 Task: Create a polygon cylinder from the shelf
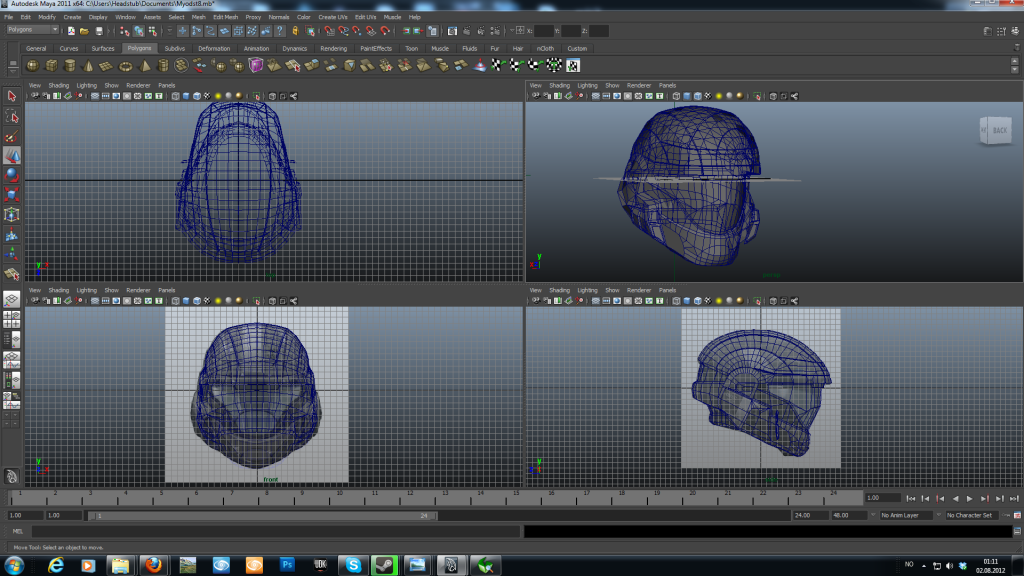(69, 65)
